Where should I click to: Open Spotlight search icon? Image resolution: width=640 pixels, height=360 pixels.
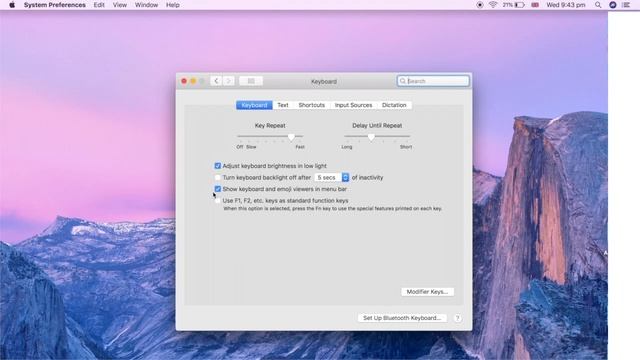click(598, 5)
